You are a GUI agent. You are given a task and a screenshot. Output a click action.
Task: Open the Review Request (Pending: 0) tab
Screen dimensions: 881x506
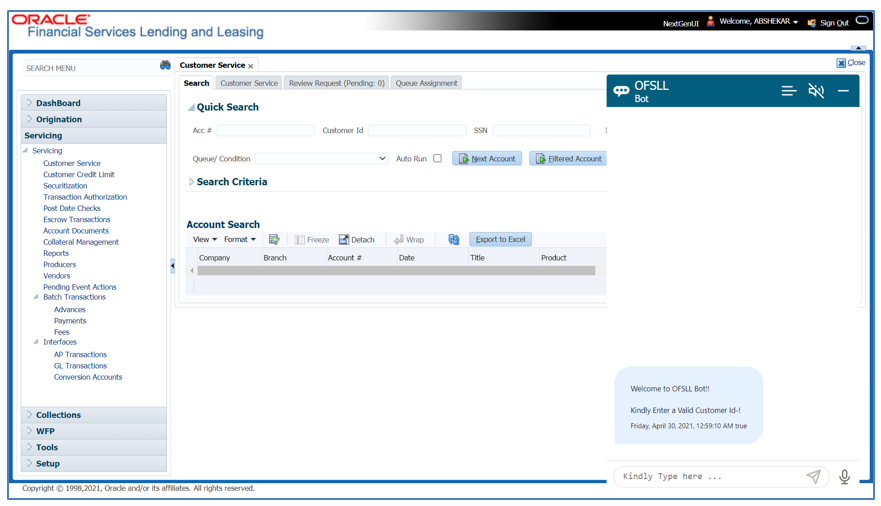point(337,83)
